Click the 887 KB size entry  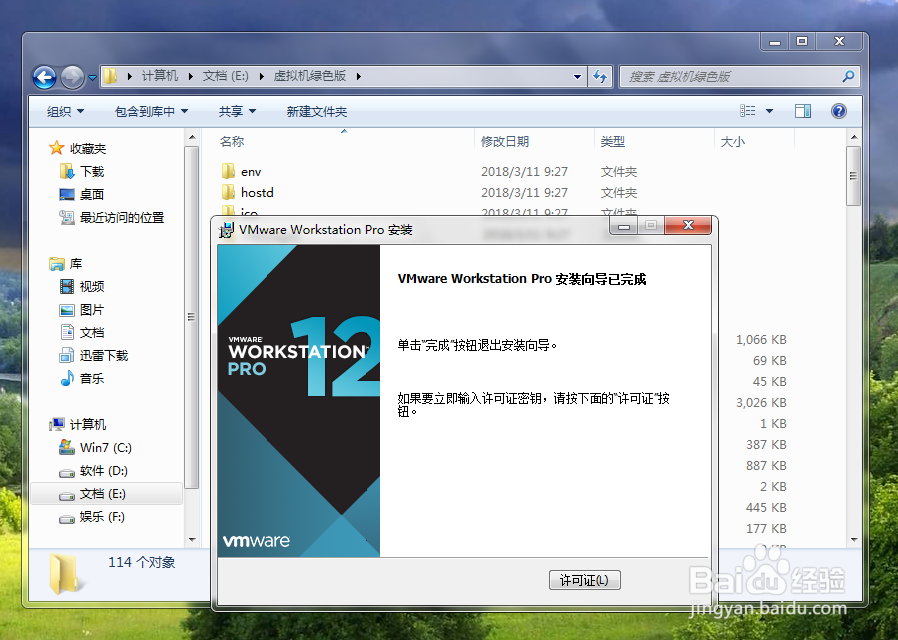point(766,465)
